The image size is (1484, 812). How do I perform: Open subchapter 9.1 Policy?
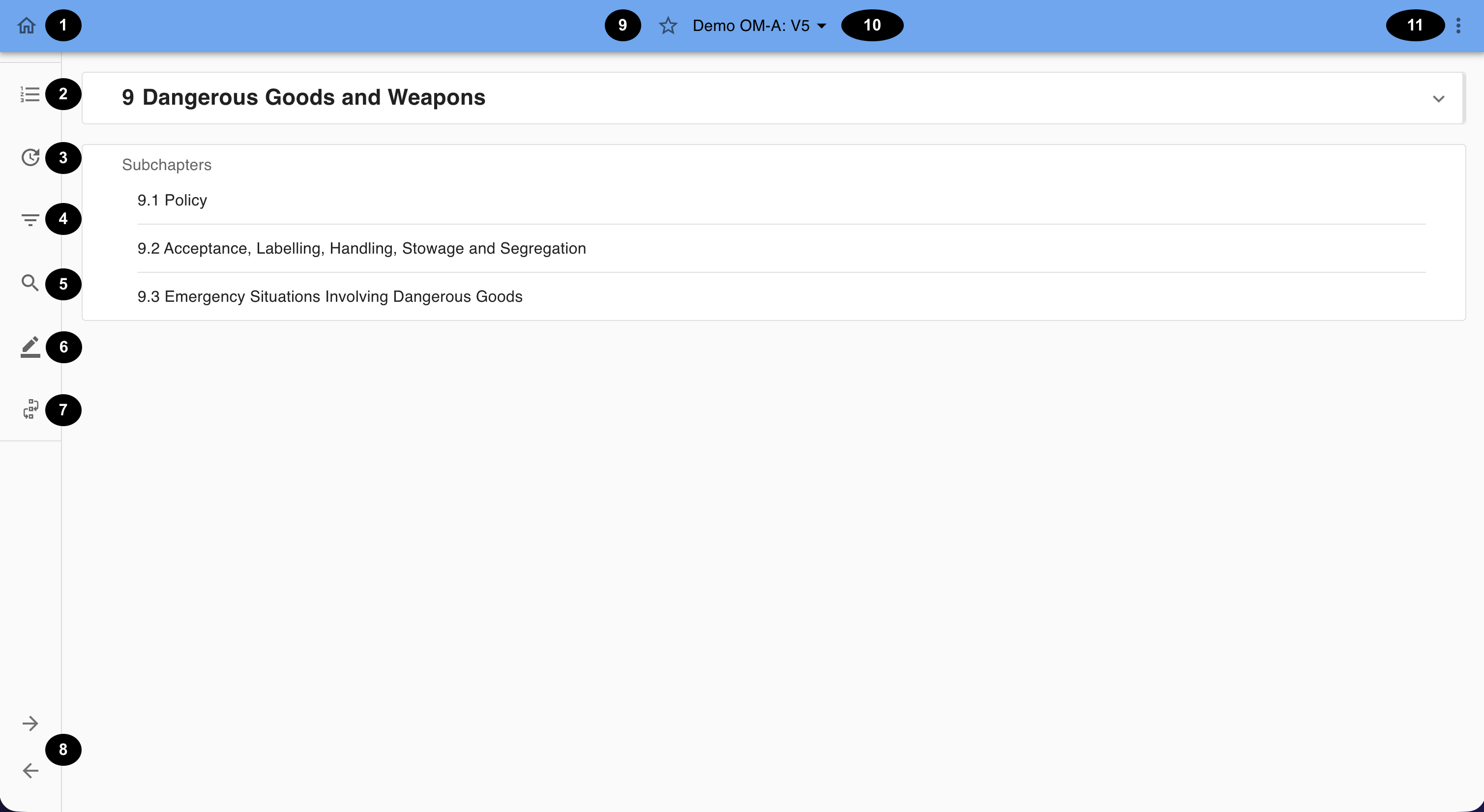172,201
